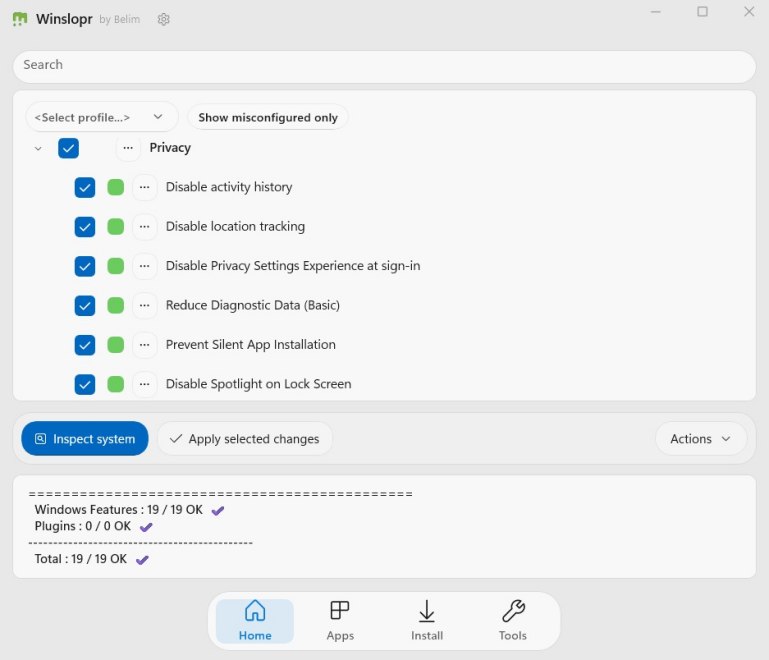The height and width of the screenshot is (660, 769).
Task: Uncheck Disable Spotlight on Lock Screen checkbox
Action: [x=85, y=384]
